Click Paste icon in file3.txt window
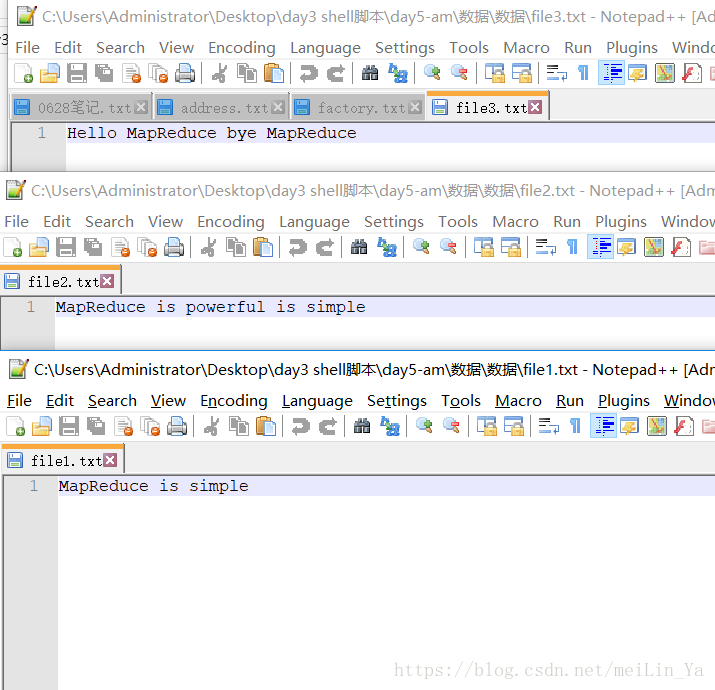The image size is (715, 690). [x=274, y=73]
